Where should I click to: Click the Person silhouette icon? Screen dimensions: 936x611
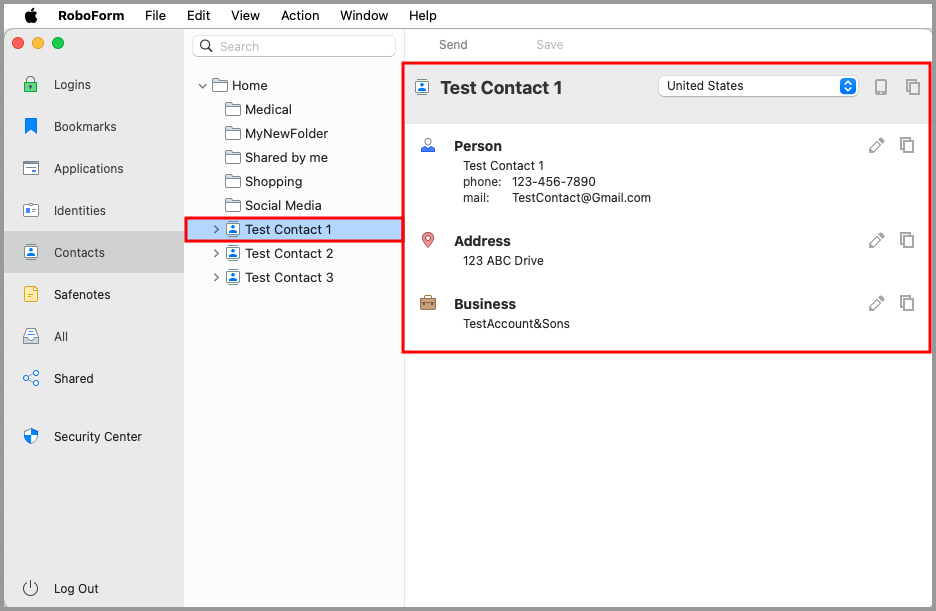pos(428,145)
